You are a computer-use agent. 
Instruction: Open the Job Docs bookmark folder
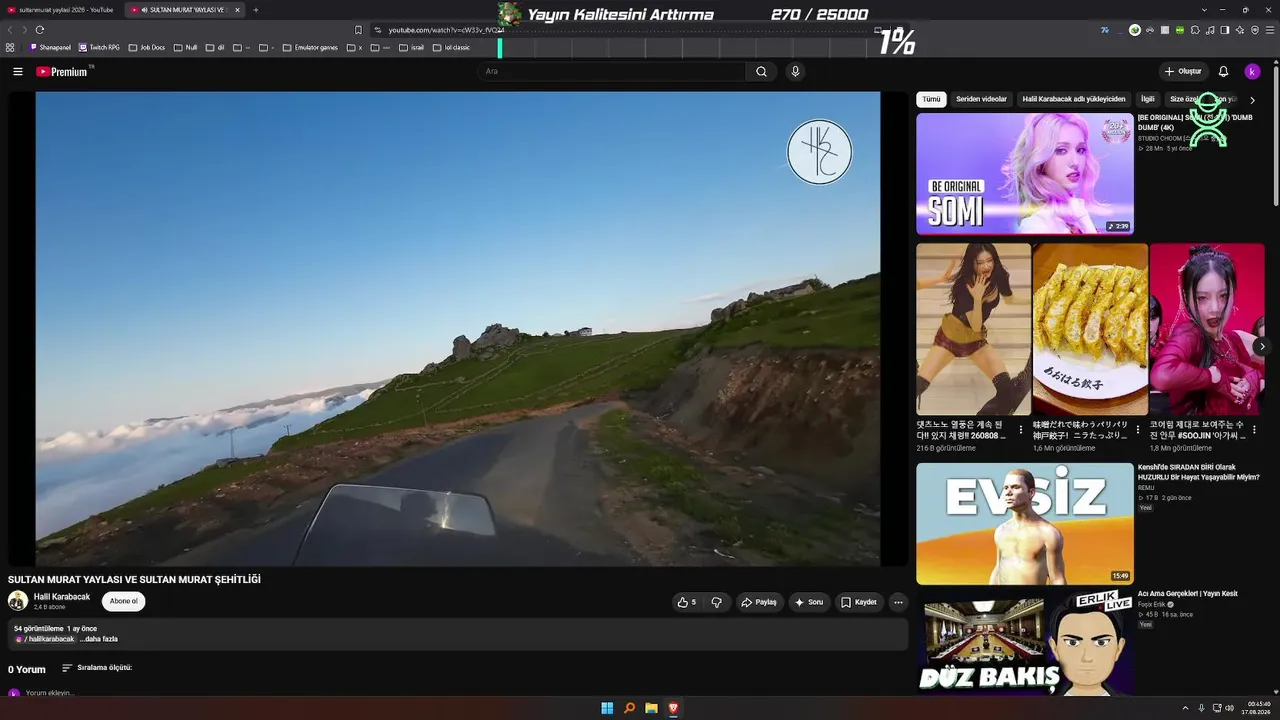(147, 47)
